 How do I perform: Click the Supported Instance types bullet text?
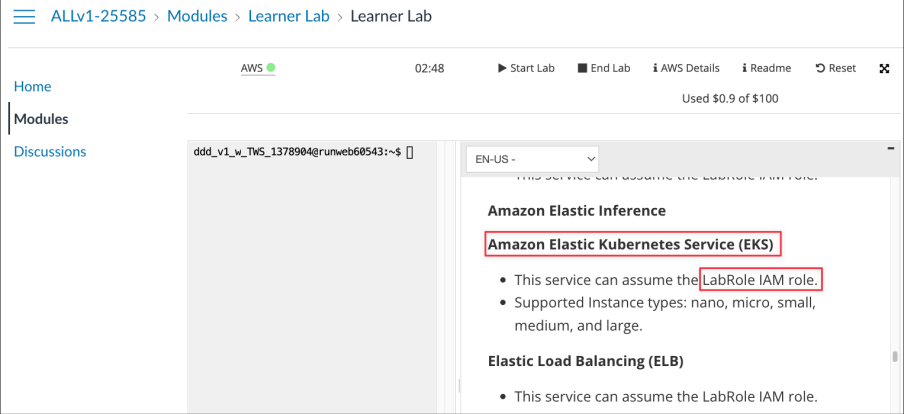pyautogui.click(x=665, y=314)
